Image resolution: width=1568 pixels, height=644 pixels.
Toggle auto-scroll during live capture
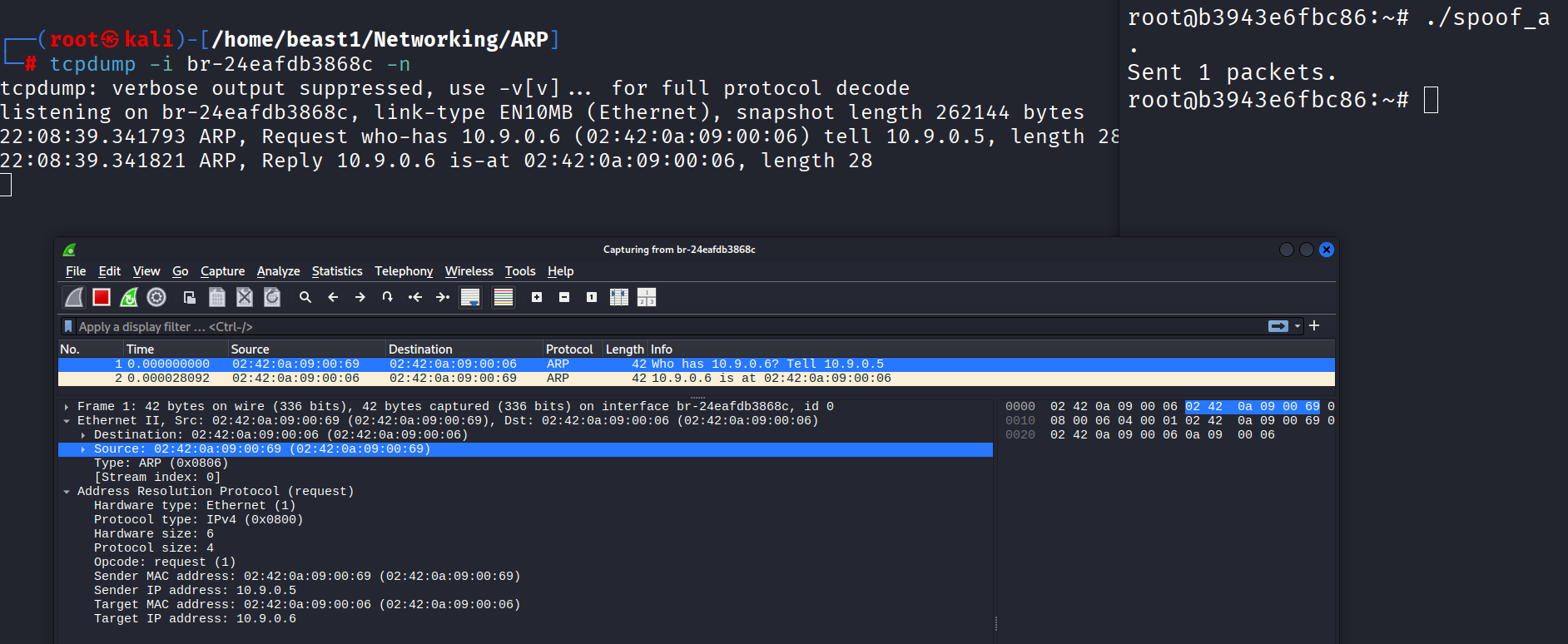tap(470, 297)
